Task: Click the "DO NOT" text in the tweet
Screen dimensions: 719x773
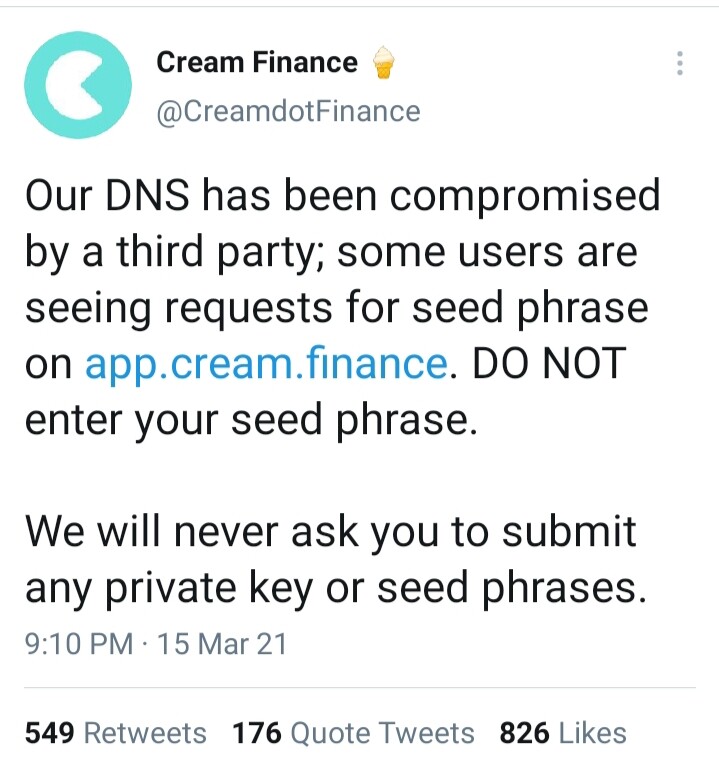Action: [549, 364]
